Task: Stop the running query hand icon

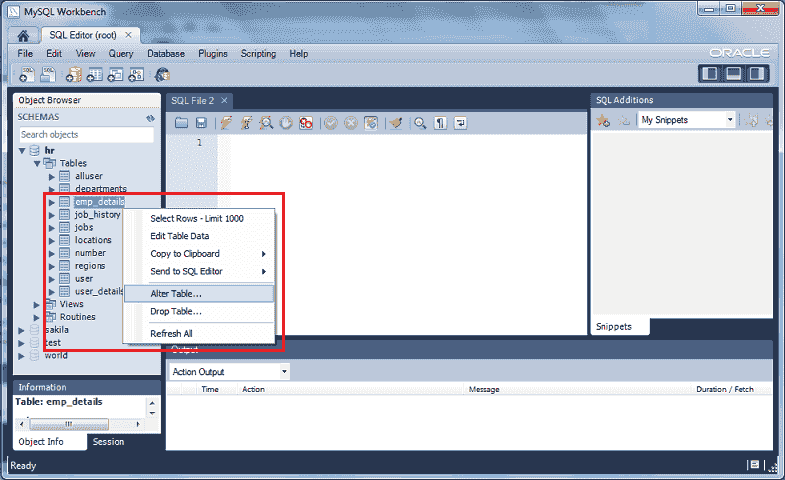Action: click(x=286, y=123)
